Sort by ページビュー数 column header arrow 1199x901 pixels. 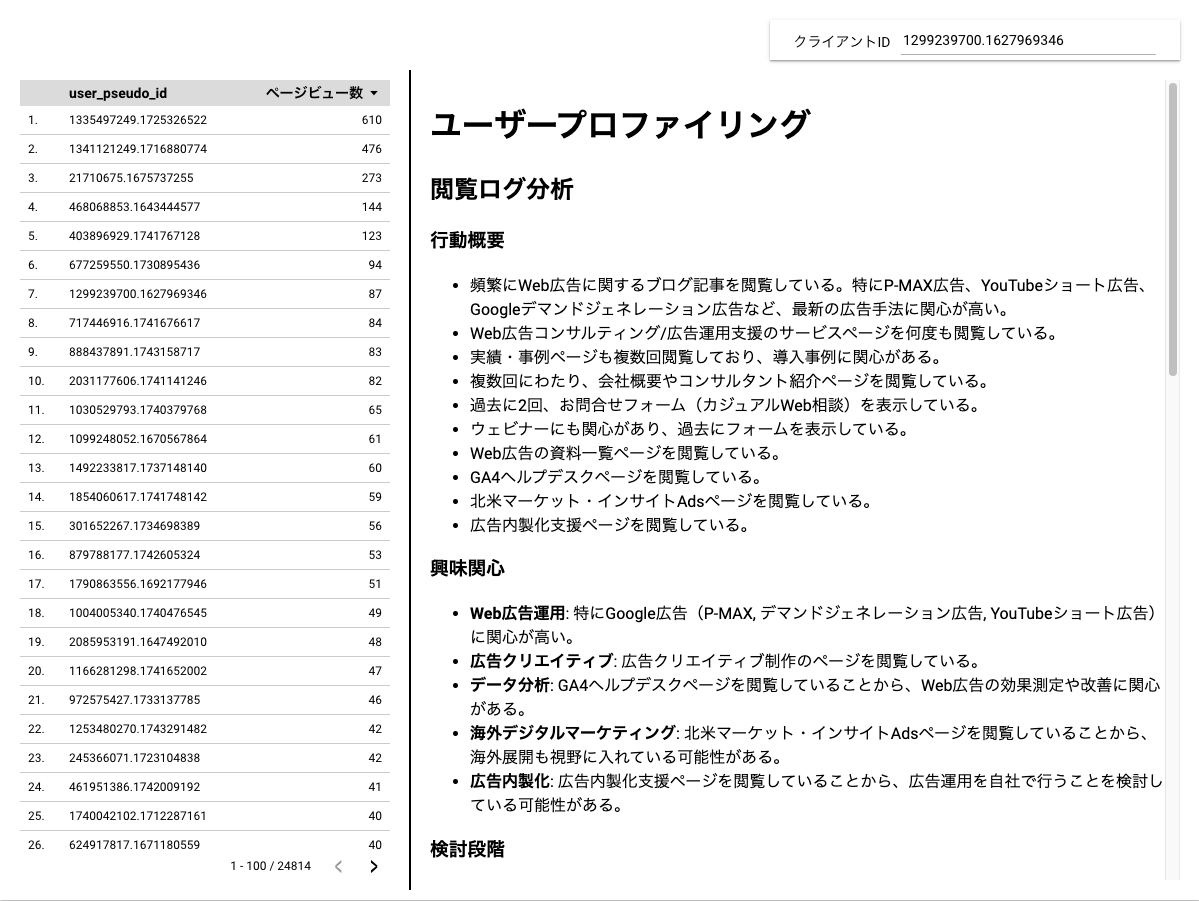tap(374, 93)
